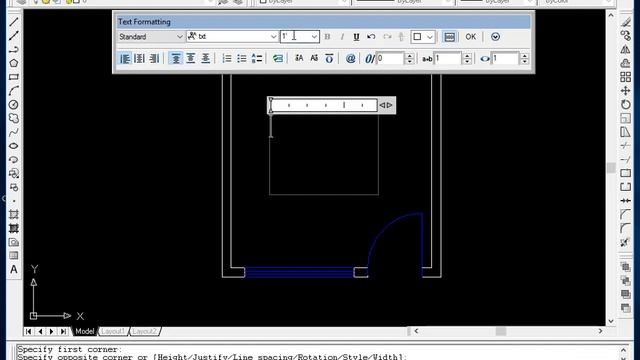The image size is (640, 360).
Task: Select the Rotate tool in modify toolbar
Action: (625, 104)
